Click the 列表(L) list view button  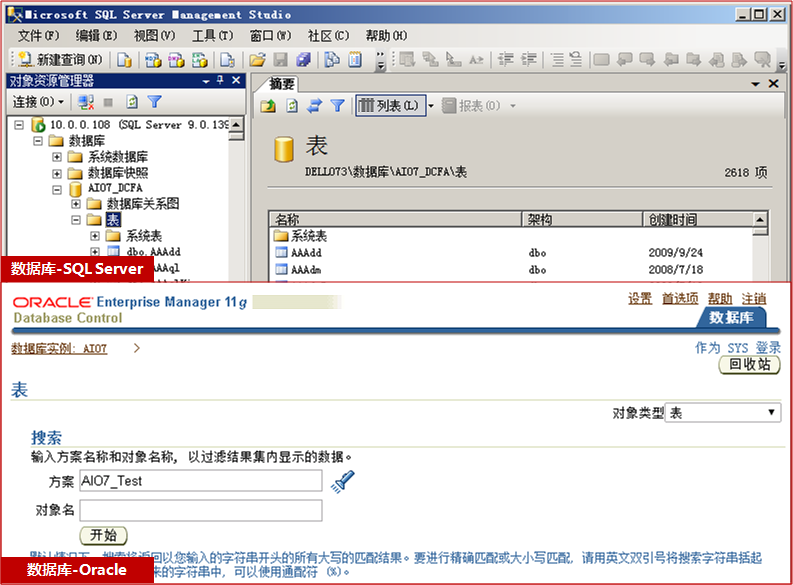pyautogui.click(x=390, y=106)
